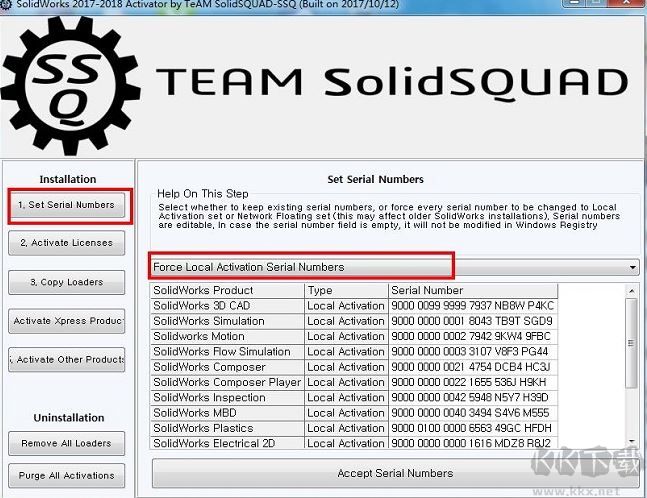Select the SolidWorks Composer Player product cell

(x=227, y=382)
